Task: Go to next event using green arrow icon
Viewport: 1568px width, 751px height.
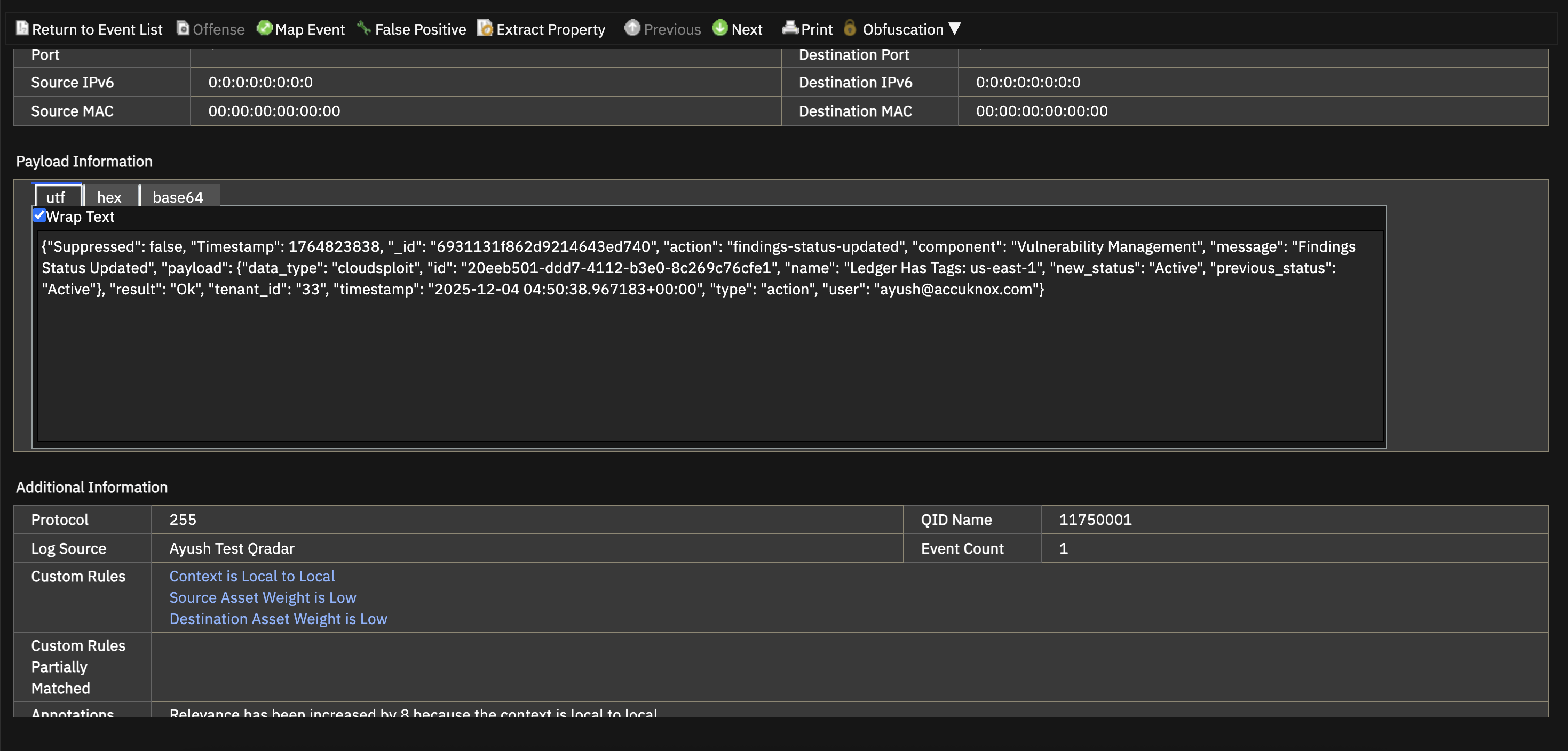Action: (x=720, y=28)
